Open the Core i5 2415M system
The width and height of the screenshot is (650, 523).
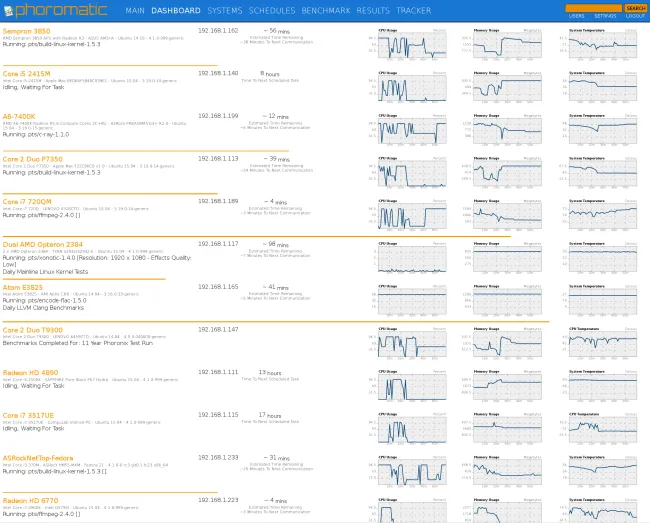coord(26,74)
